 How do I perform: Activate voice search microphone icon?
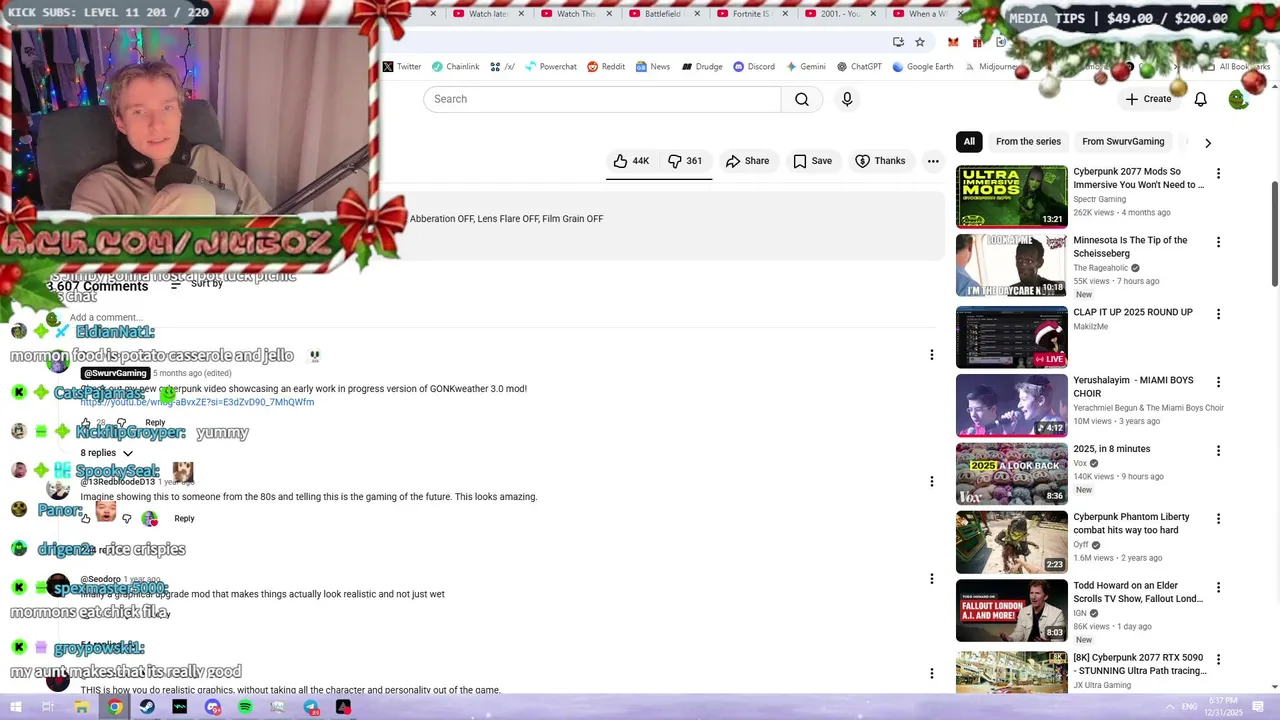(x=847, y=99)
